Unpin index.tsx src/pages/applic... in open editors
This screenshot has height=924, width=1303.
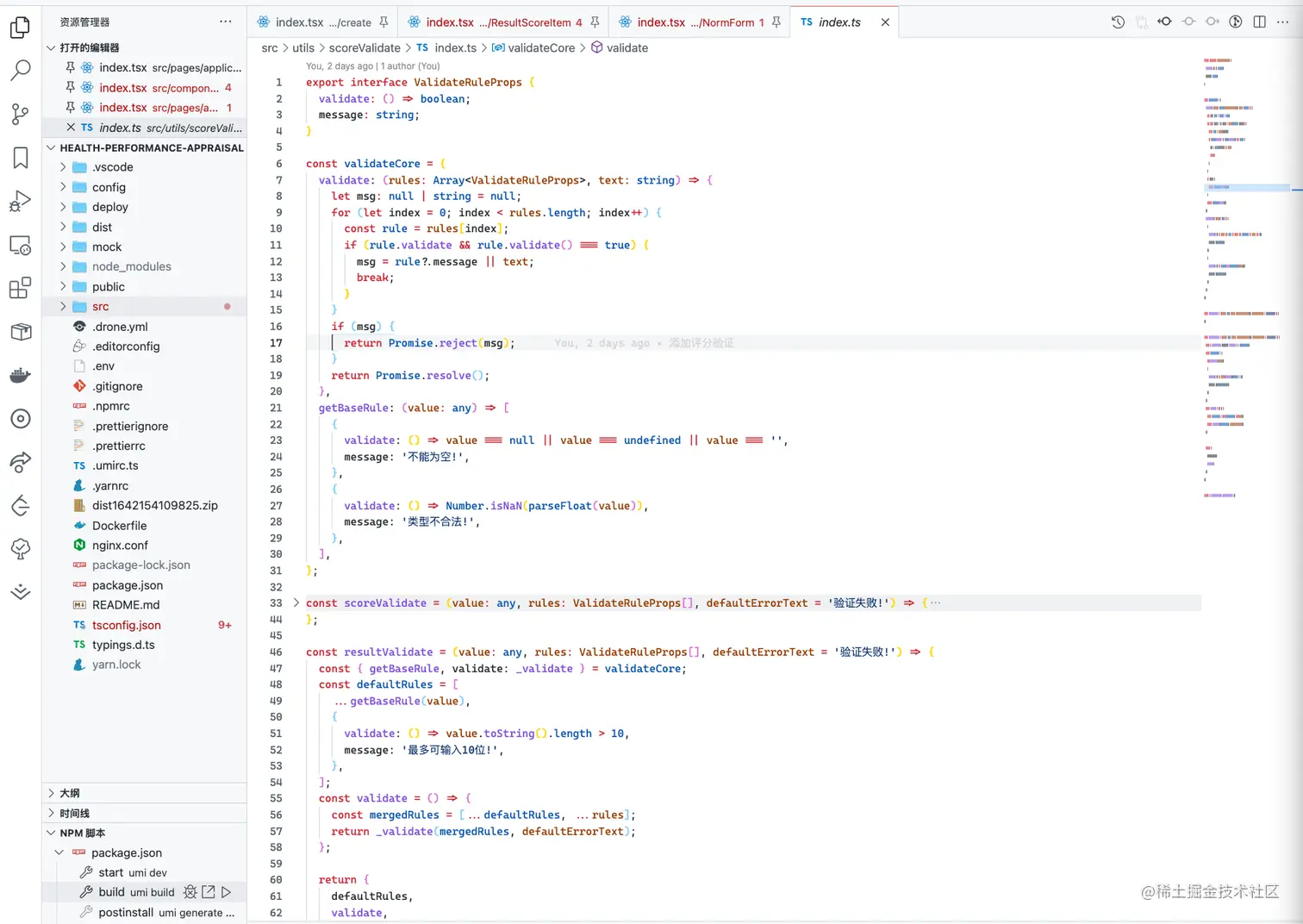click(71, 67)
